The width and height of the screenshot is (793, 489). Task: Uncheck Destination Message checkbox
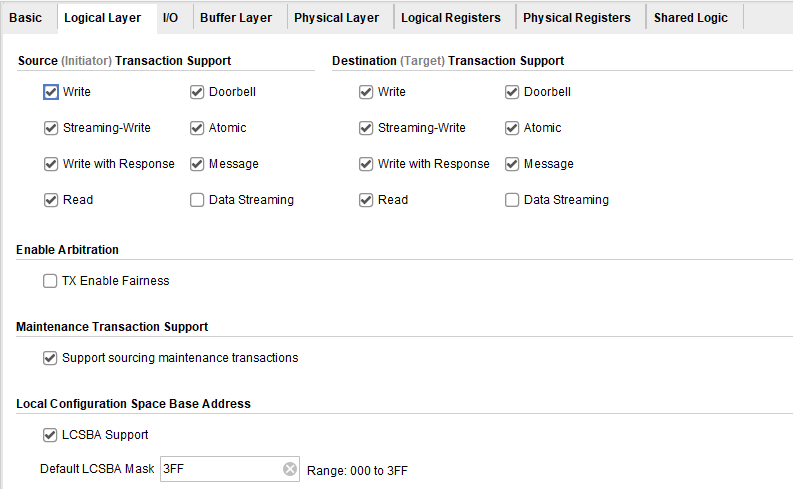pyautogui.click(x=512, y=164)
